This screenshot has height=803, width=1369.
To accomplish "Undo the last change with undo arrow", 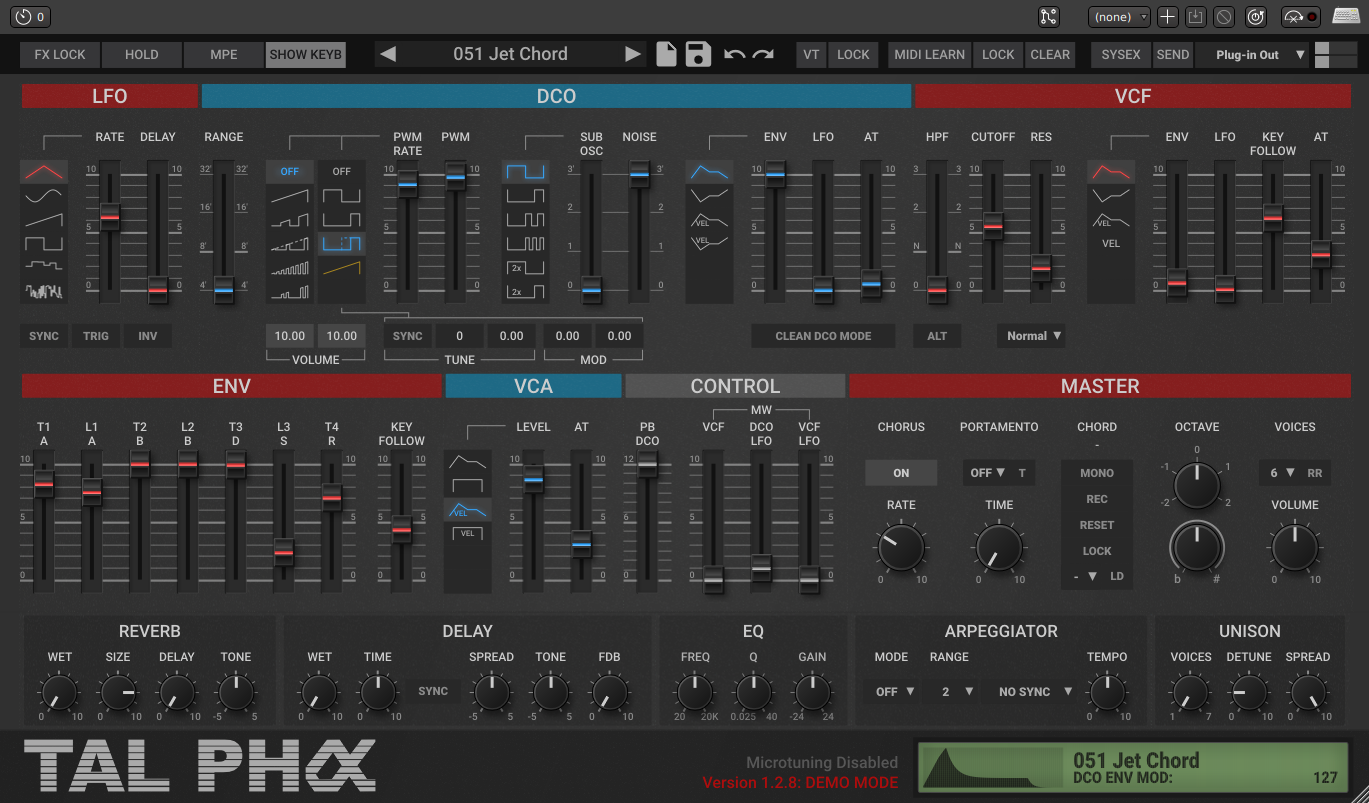I will coord(735,54).
